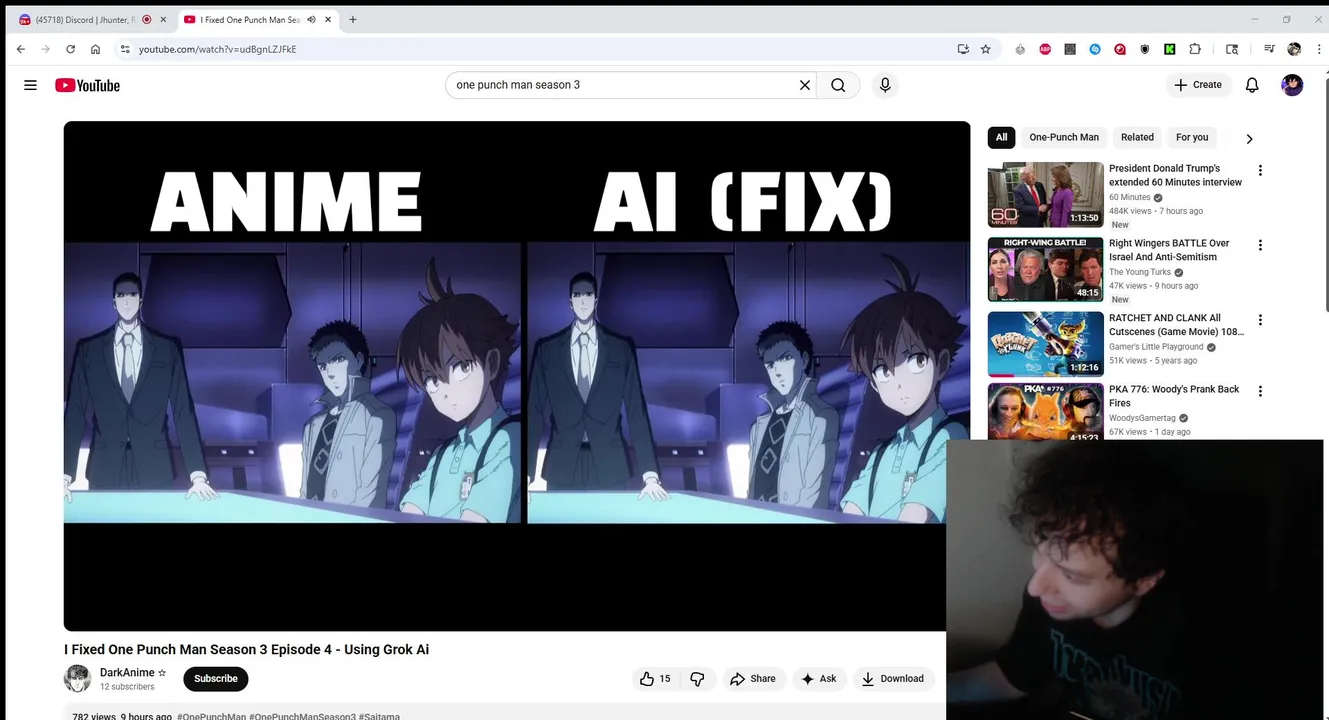
Task: Share this video
Action: coord(753,679)
